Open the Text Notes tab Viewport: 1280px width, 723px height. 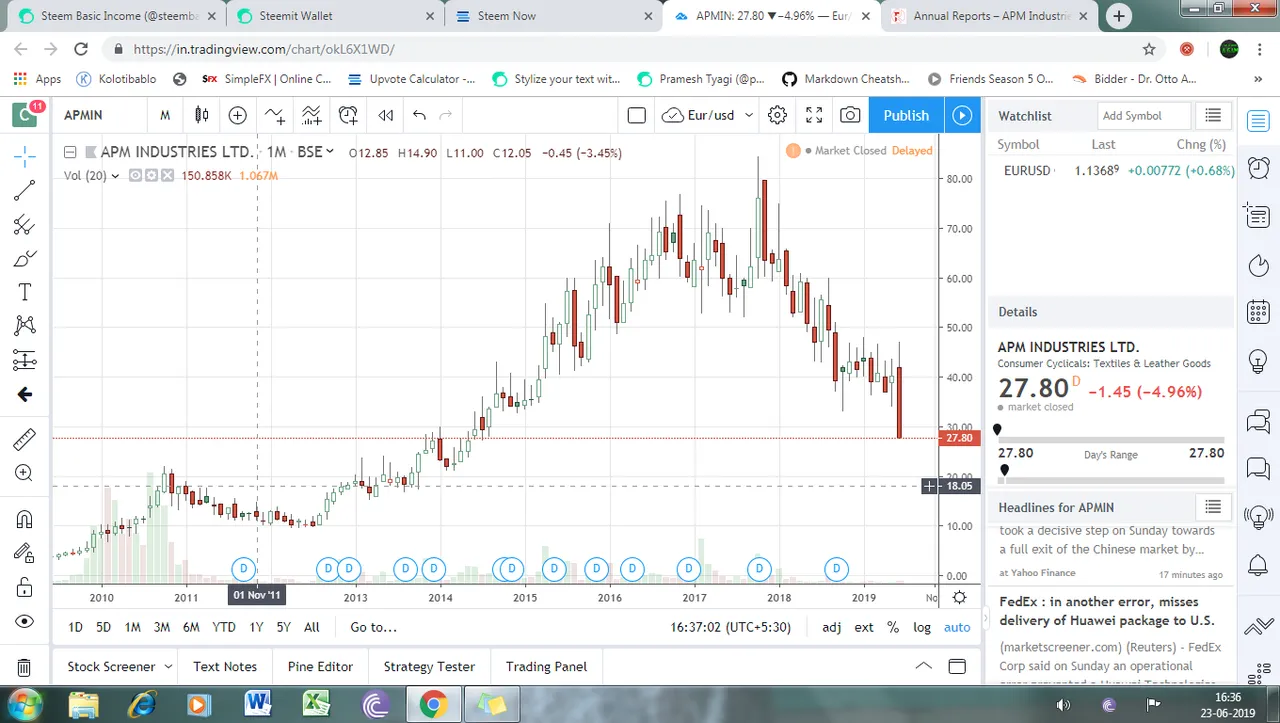click(225, 666)
